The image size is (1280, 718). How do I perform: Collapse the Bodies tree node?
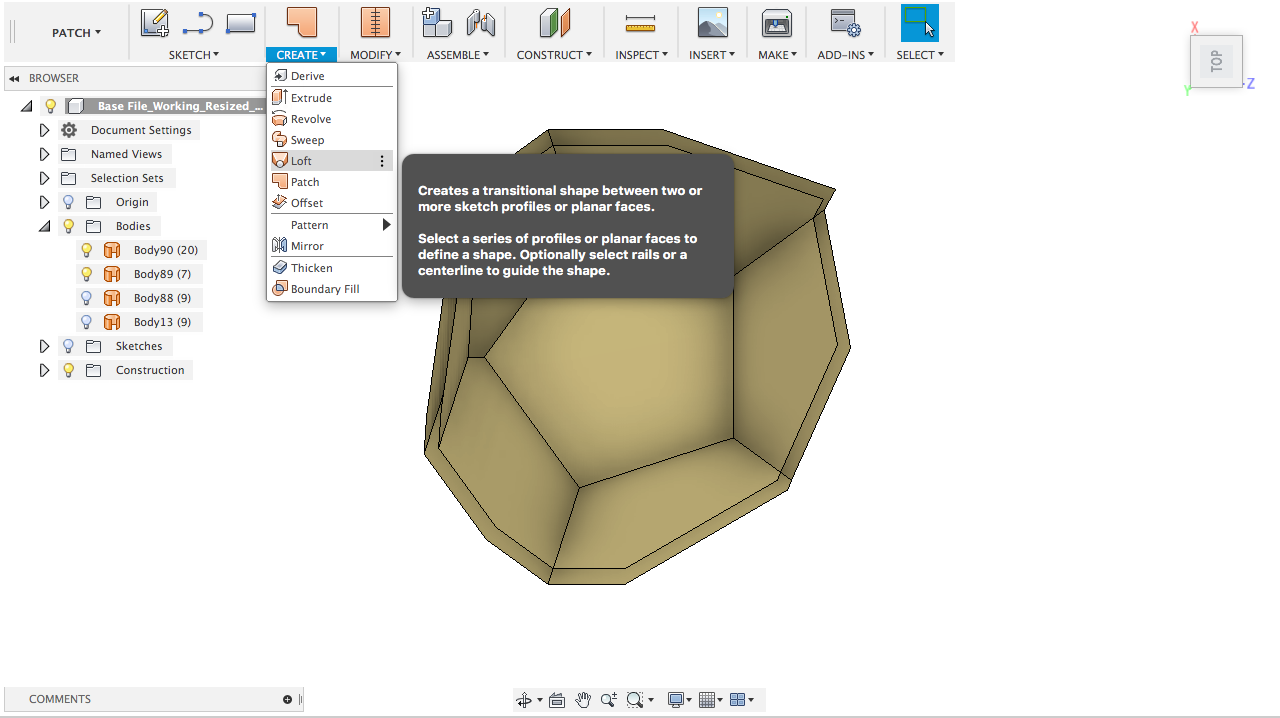point(44,226)
